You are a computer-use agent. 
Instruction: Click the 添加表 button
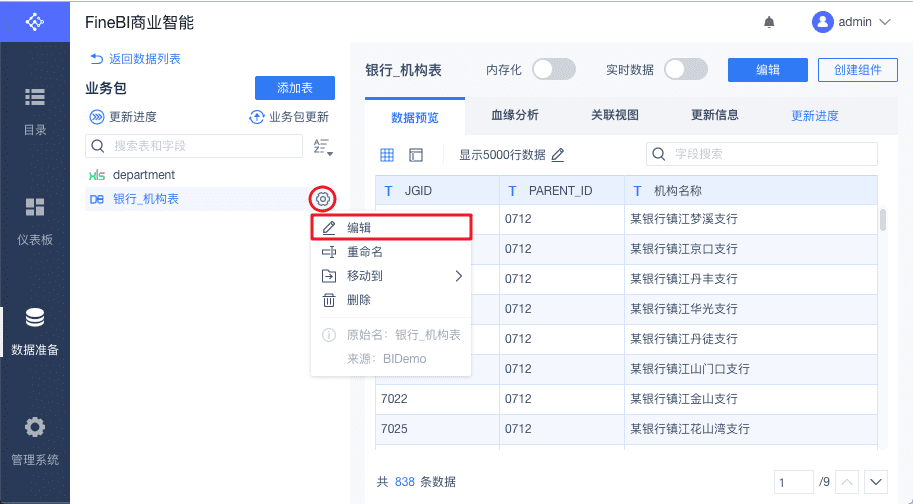coord(295,88)
